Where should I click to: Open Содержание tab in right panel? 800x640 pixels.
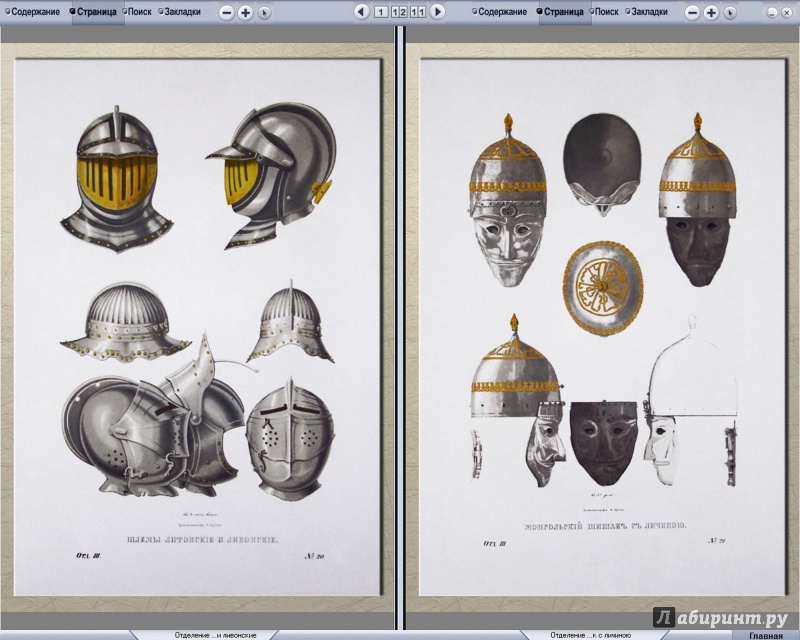499,11
